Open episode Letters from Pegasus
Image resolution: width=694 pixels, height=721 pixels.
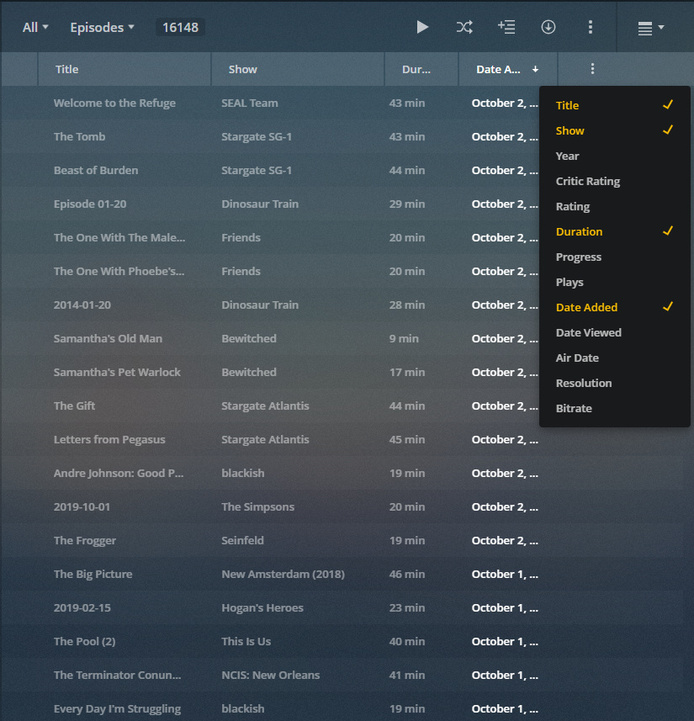pyautogui.click(x=109, y=440)
